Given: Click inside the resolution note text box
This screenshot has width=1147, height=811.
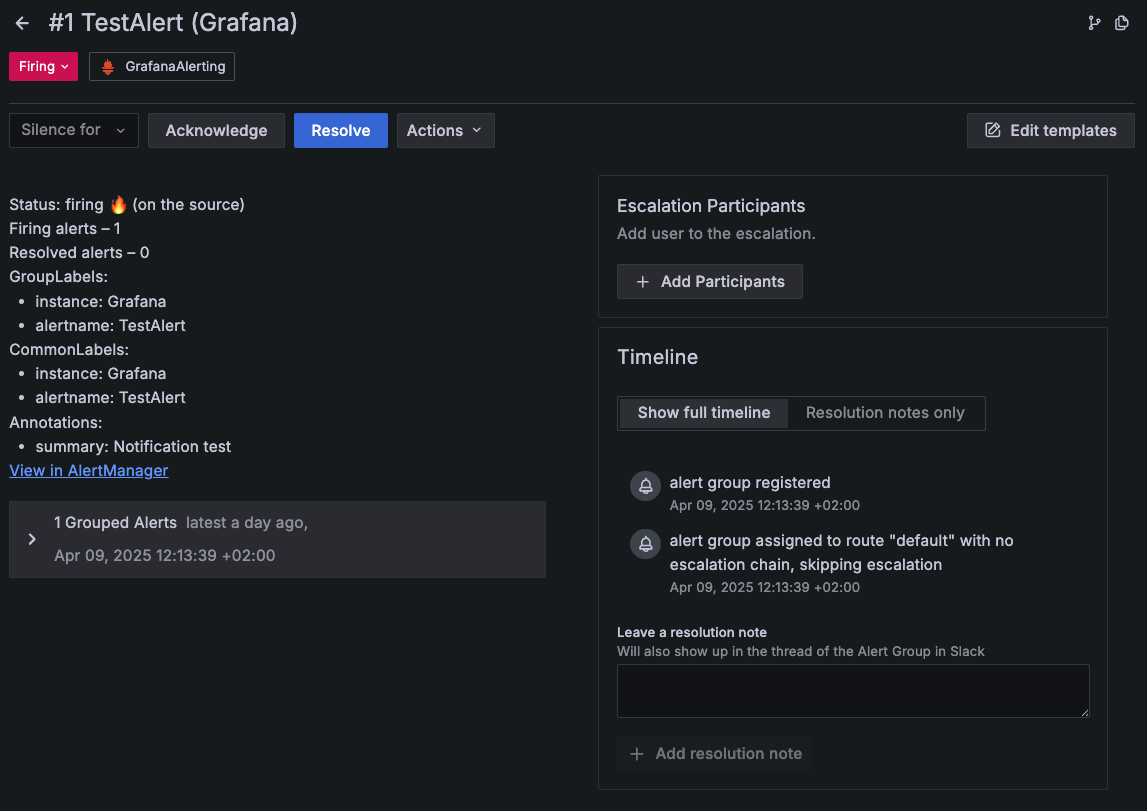Looking at the screenshot, I should (x=852, y=690).
